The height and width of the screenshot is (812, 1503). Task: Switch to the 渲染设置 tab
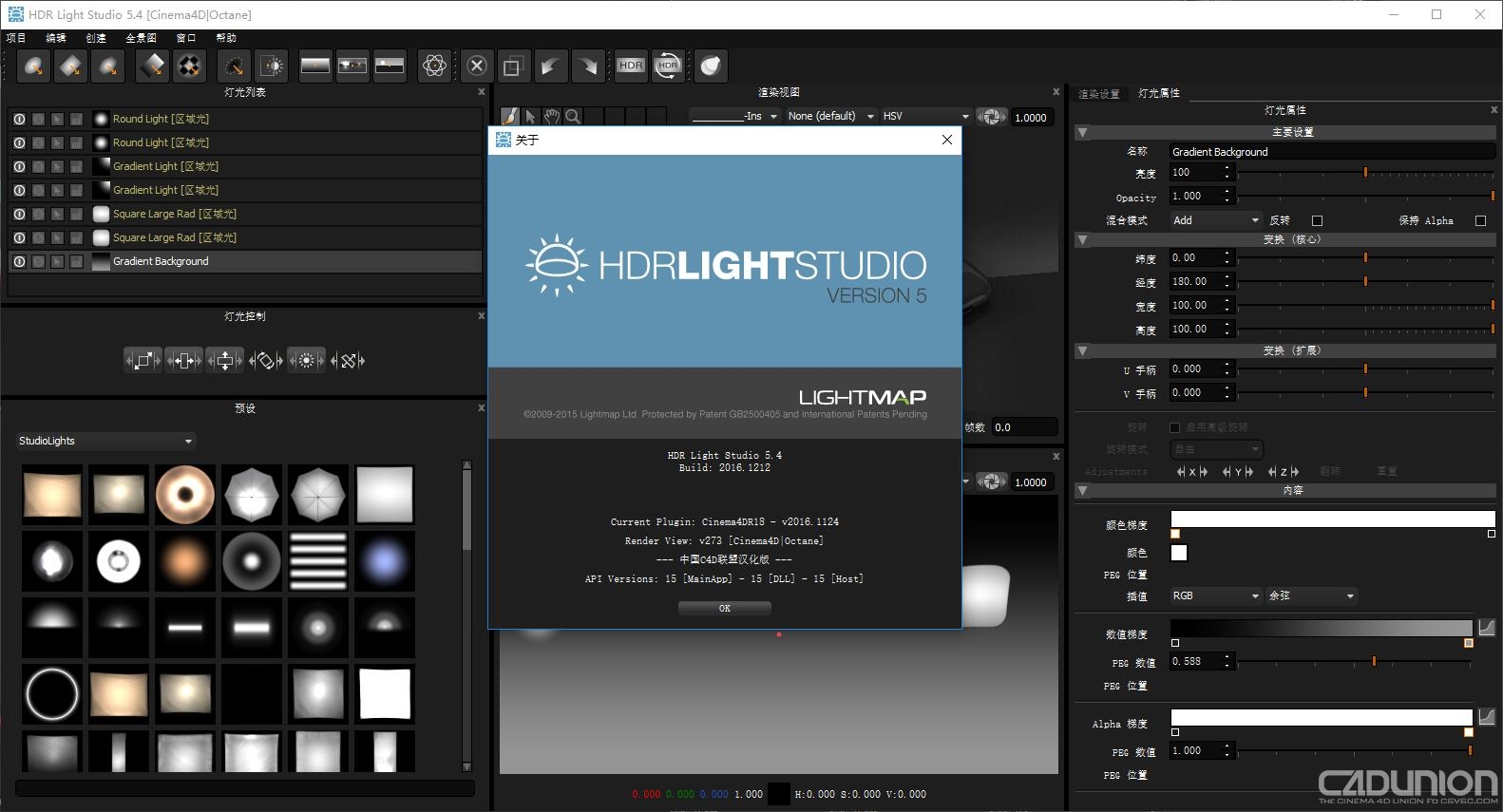click(1099, 93)
